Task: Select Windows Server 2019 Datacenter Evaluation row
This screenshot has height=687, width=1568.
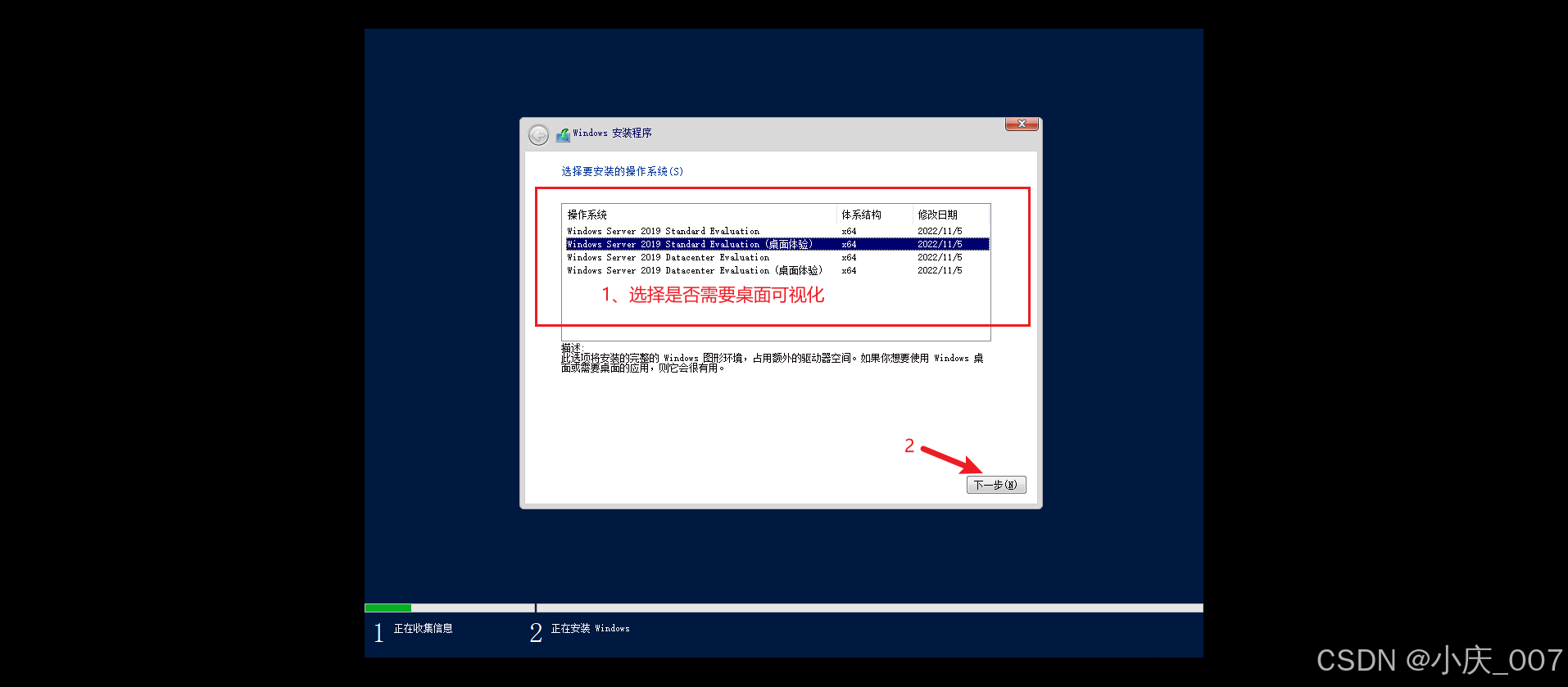Action: pos(777,257)
